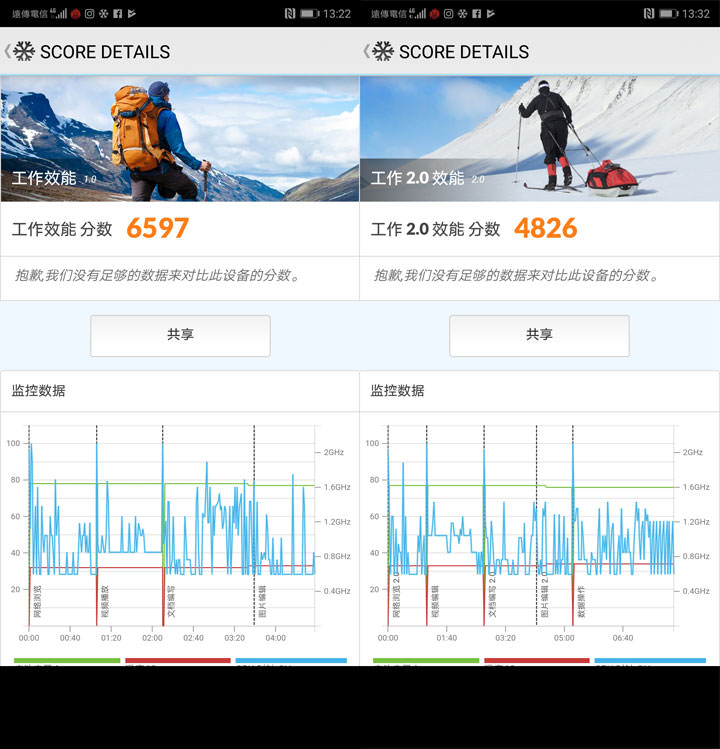720x749 pixels.
Task: Tap the orange 4826 score value
Action: (x=545, y=229)
